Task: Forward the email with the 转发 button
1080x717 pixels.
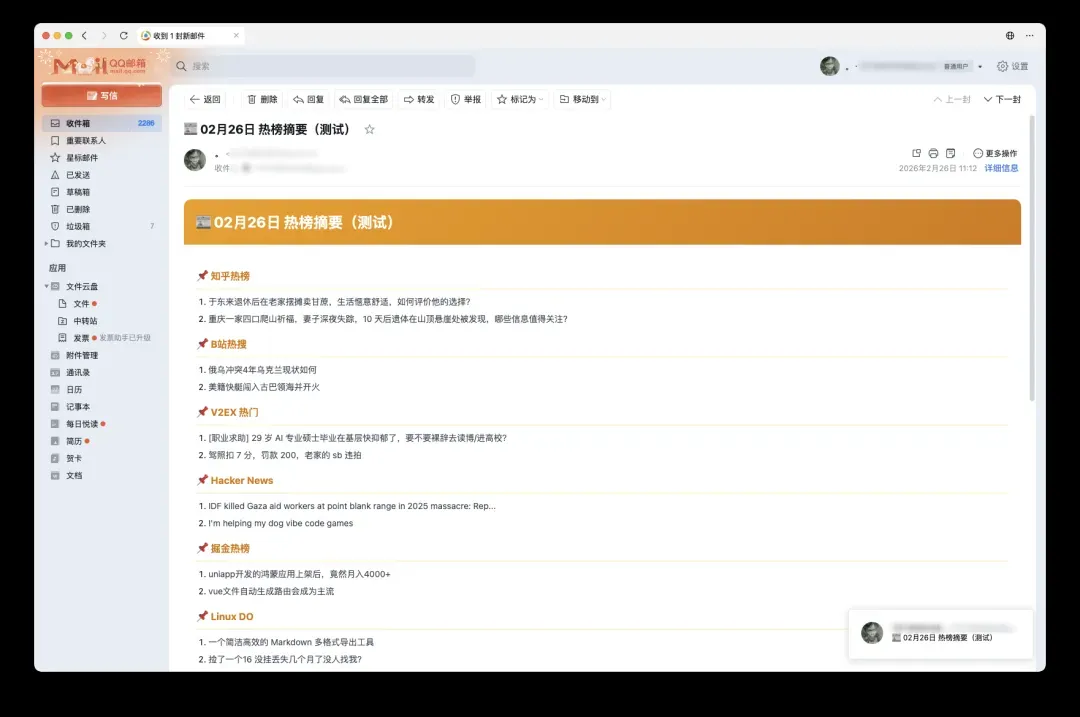Action: point(418,100)
